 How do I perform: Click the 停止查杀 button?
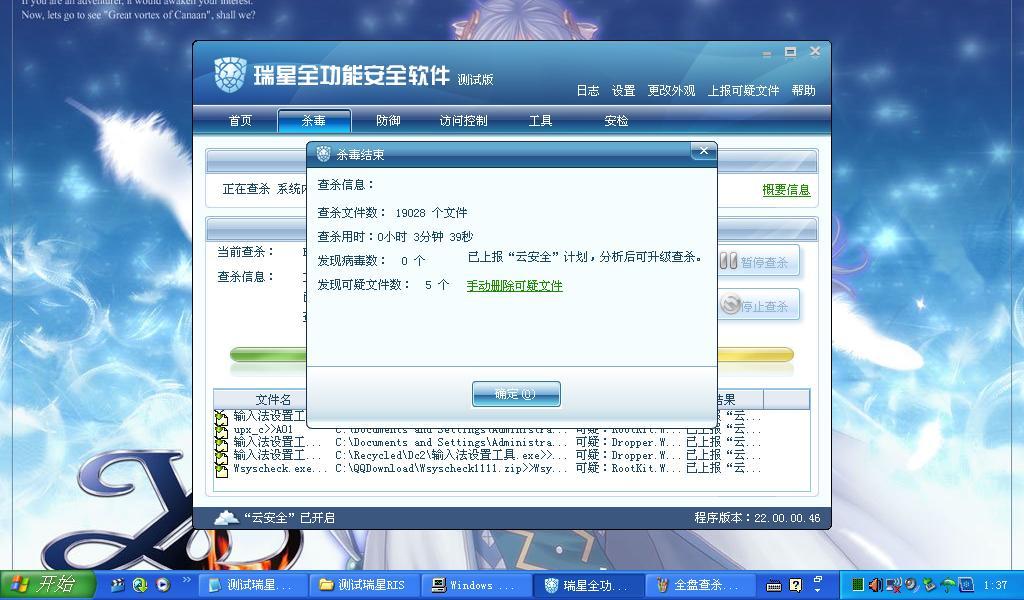pos(759,306)
